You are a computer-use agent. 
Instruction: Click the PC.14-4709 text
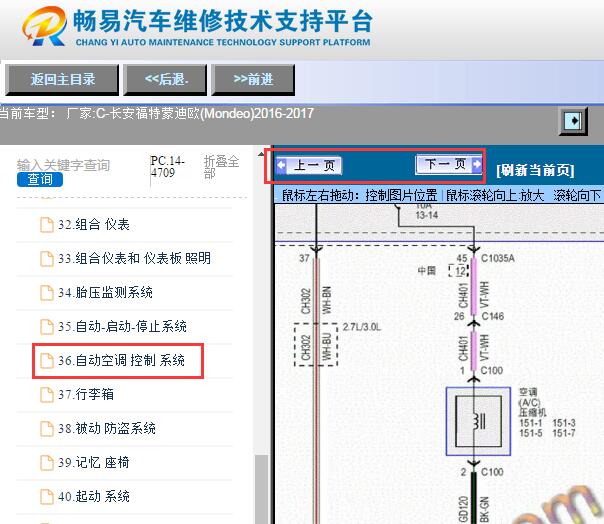click(x=168, y=166)
